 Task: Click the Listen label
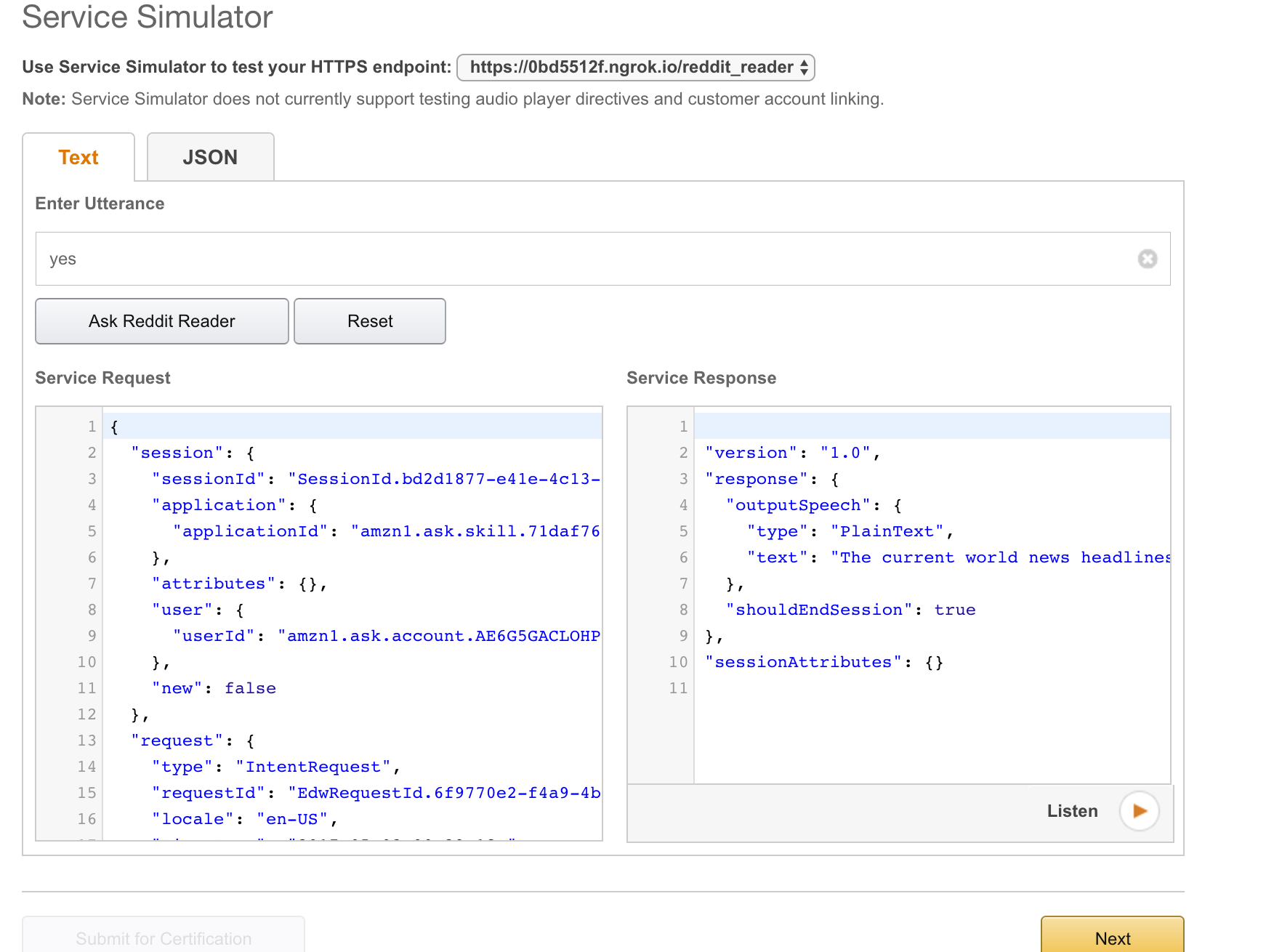coord(1072,811)
